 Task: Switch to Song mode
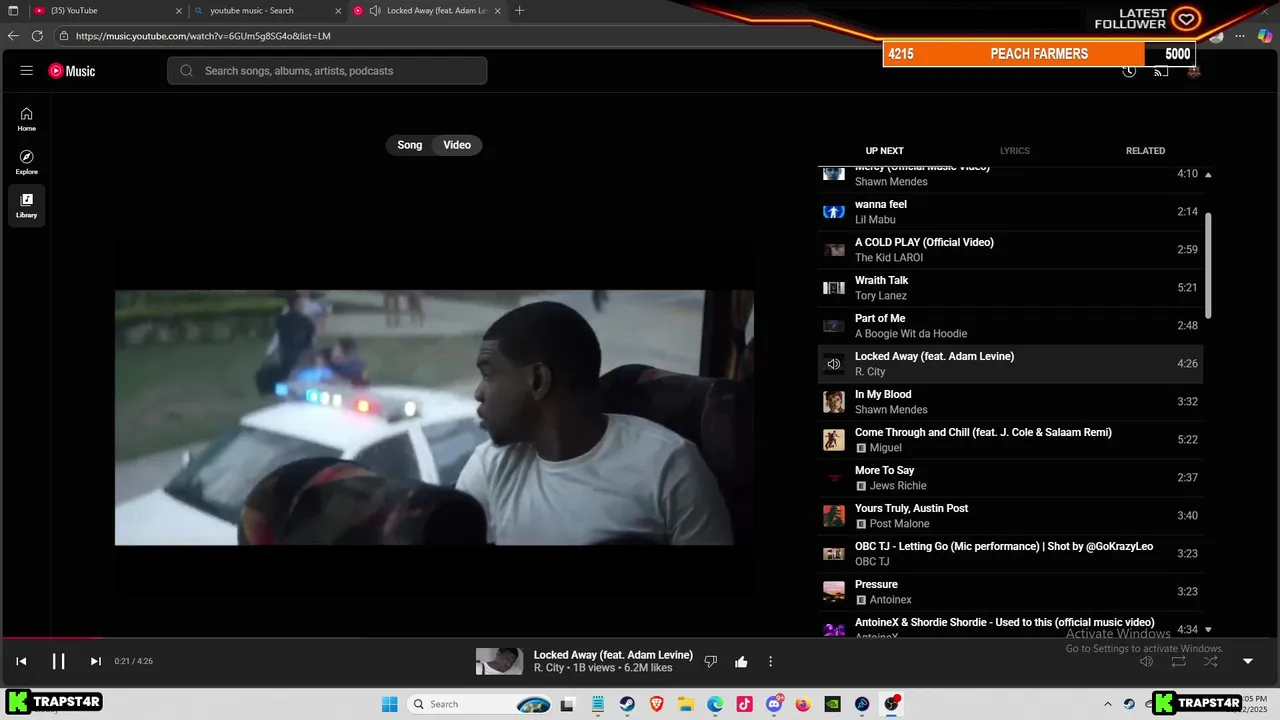click(410, 145)
